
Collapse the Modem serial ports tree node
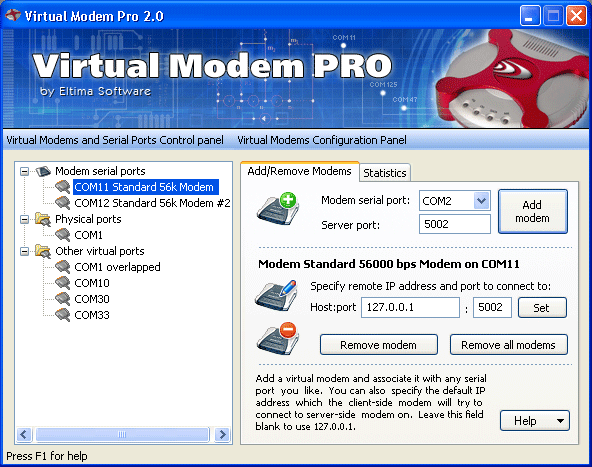click(25, 171)
